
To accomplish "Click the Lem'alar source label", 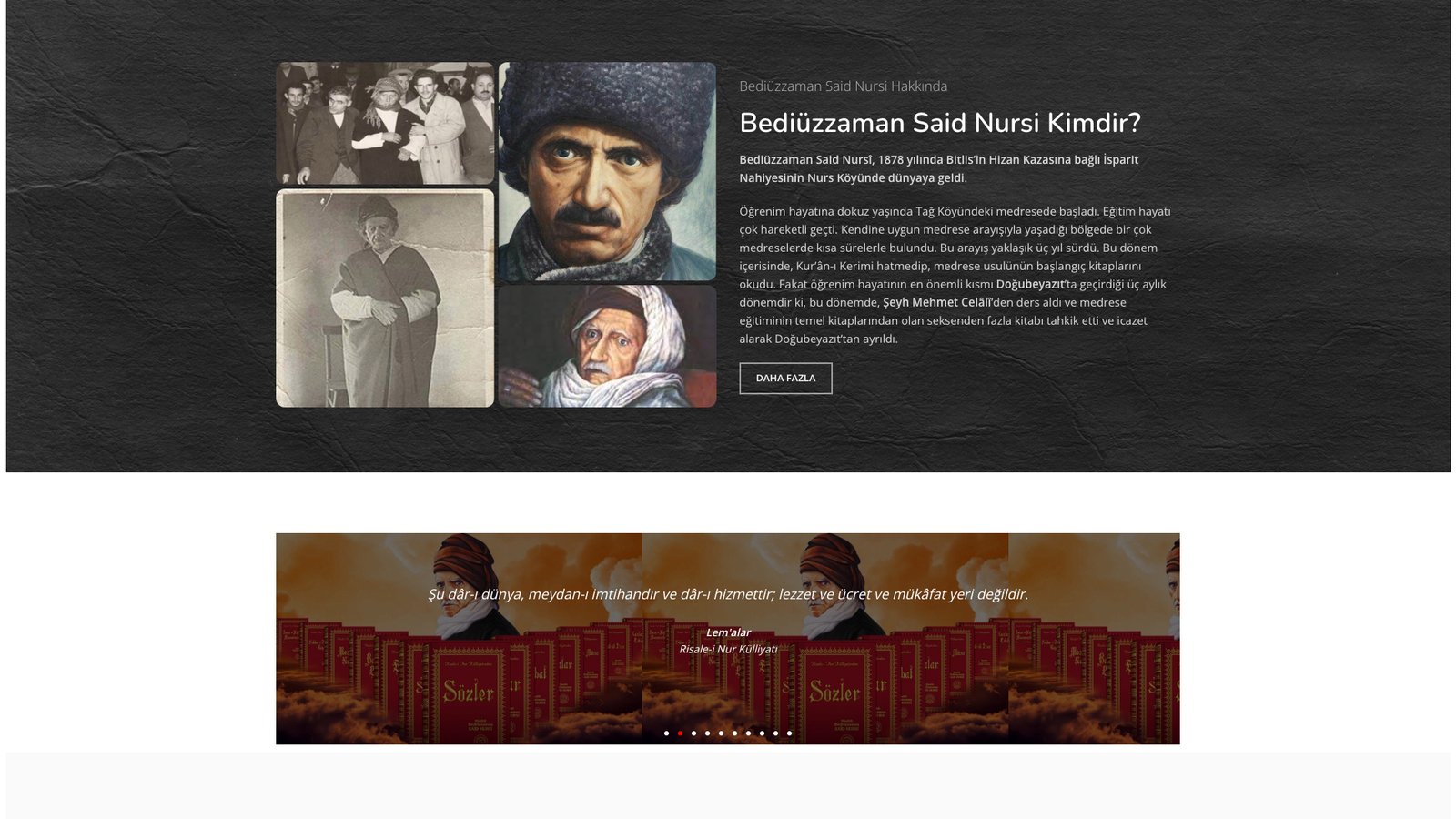I will pyautogui.click(x=728, y=632).
